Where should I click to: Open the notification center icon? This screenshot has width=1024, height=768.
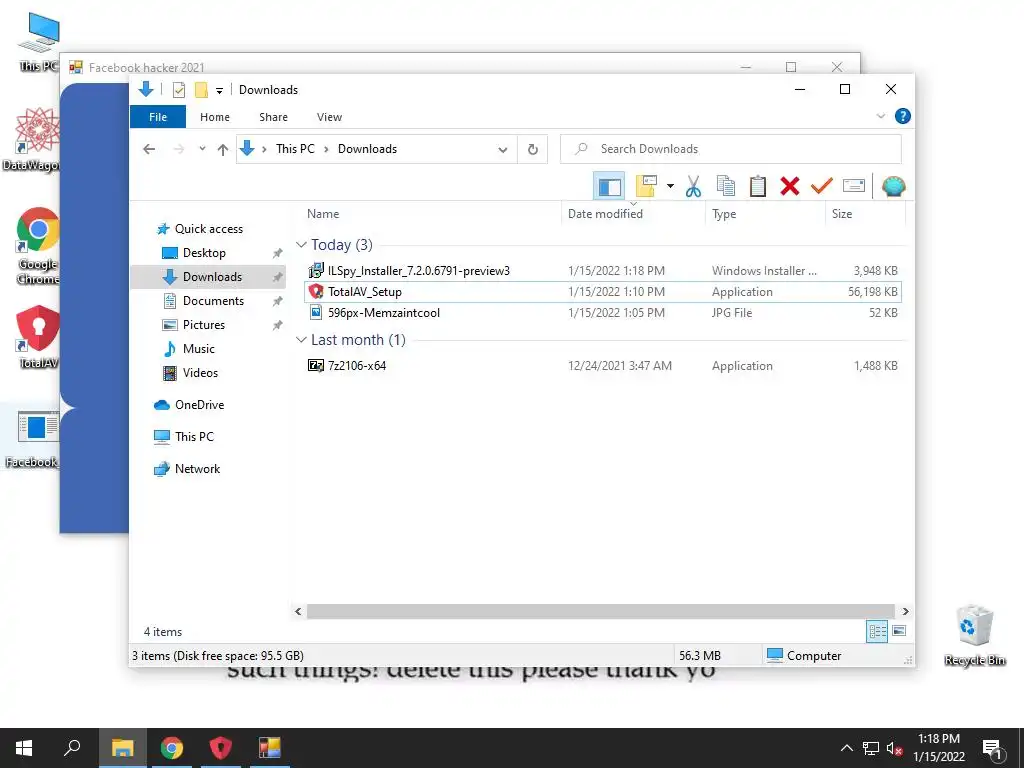coord(992,748)
